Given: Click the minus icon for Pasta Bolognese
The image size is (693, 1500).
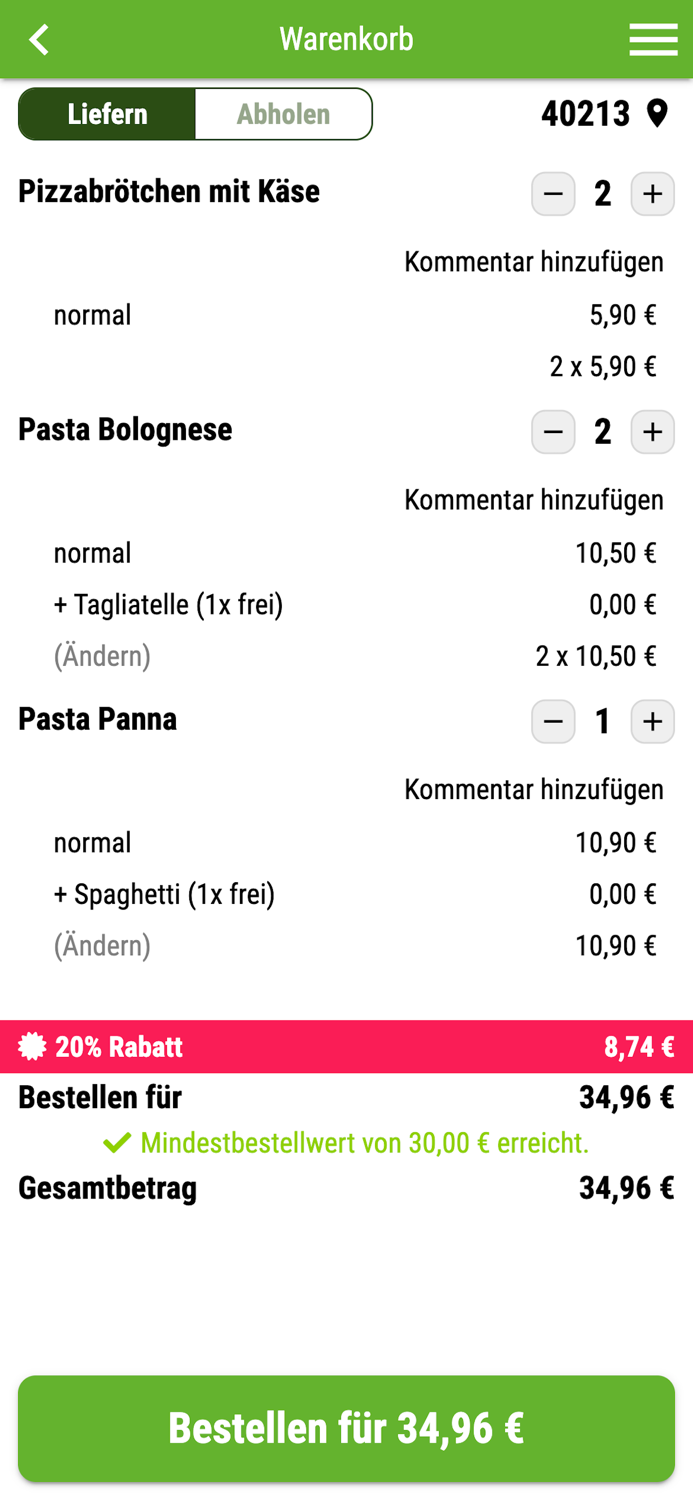Looking at the screenshot, I should 553,432.
